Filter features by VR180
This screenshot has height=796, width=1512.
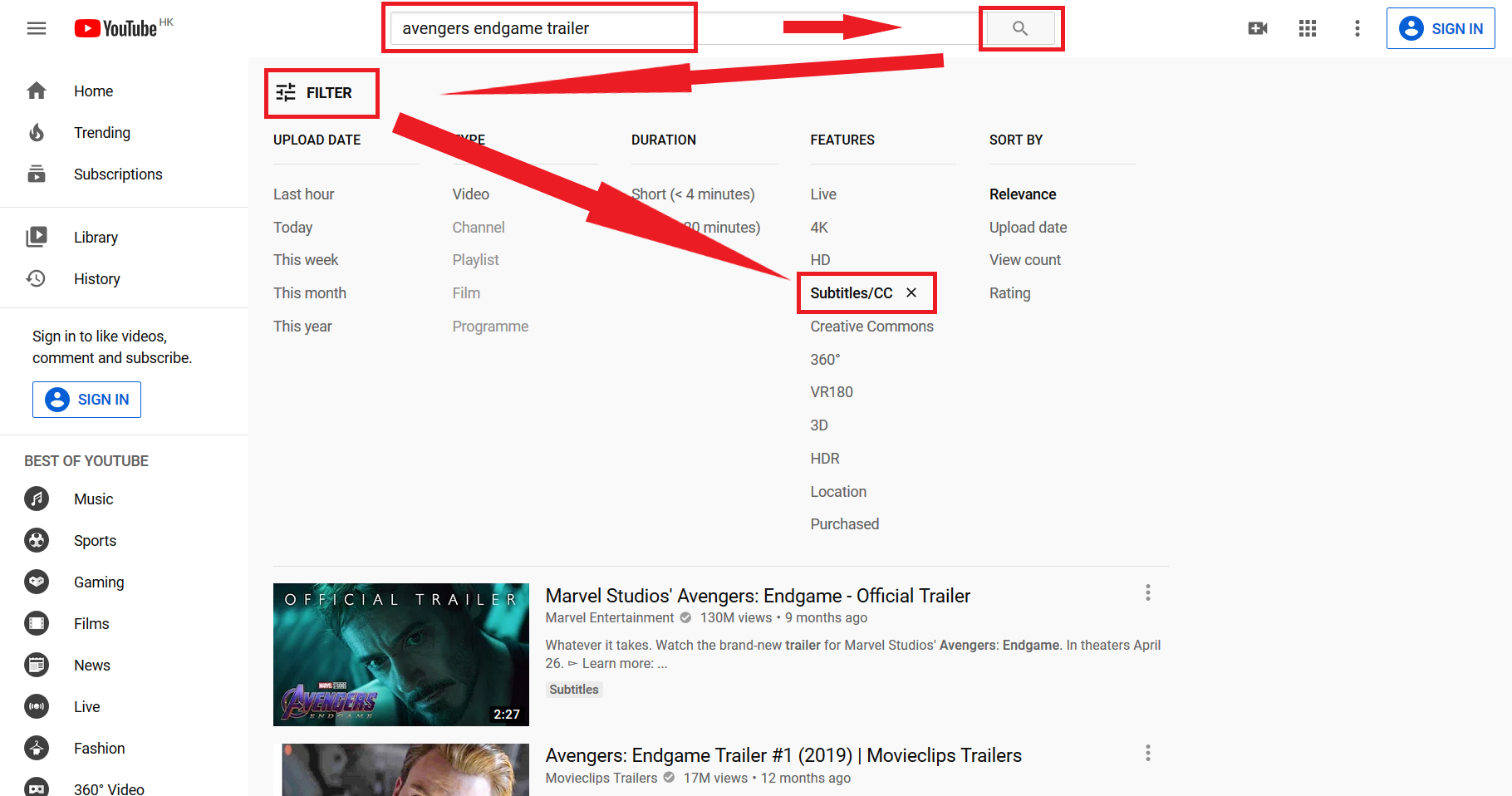tap(832, 391)
